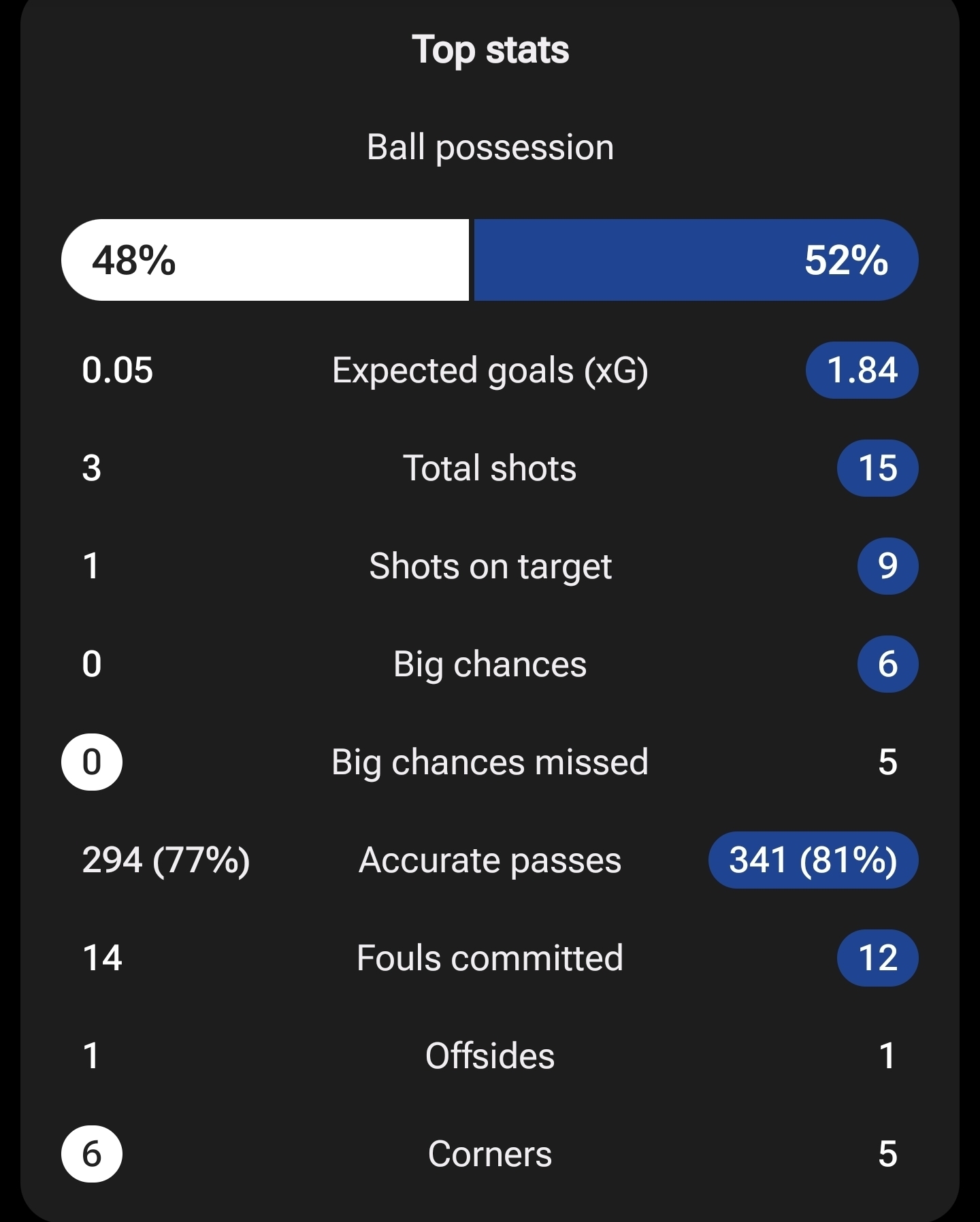Image resolution: width=980 pixels, height=1222 pixels.
Task: Select the white 48% possession segment
Action: point(265,260)
